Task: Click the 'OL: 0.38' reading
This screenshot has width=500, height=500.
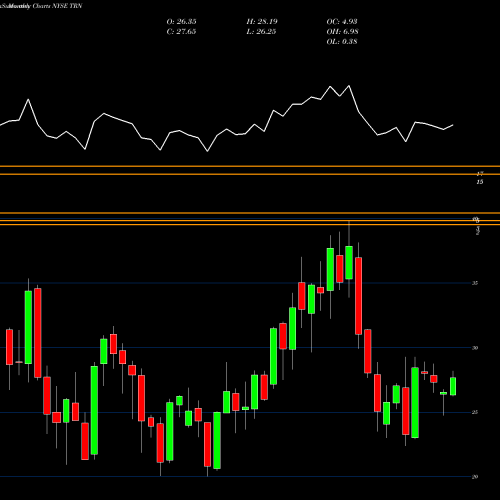Action: coord(342,41)
